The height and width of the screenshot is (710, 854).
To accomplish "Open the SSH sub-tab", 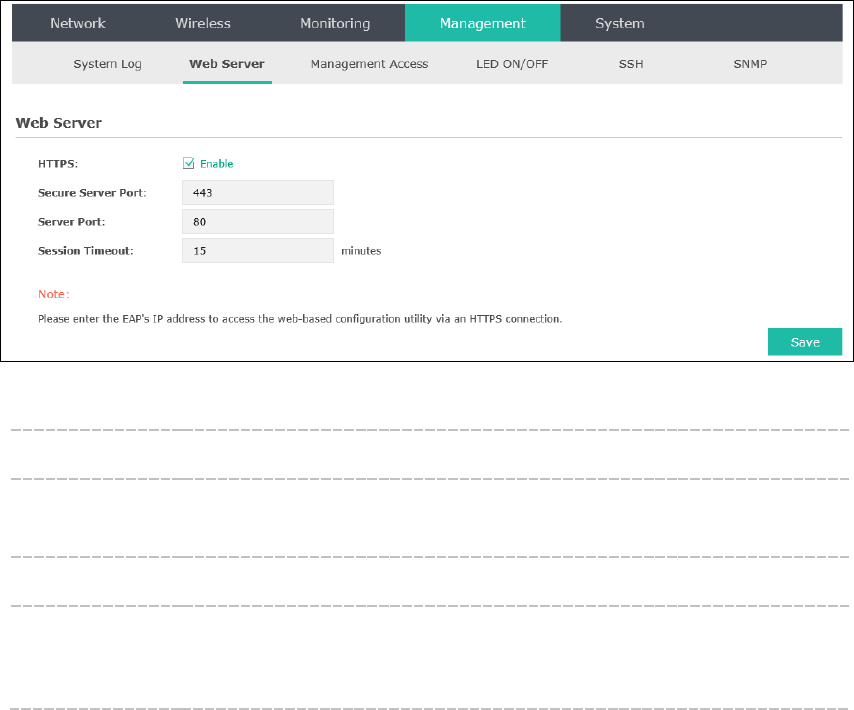I will [x=631, y=64].
